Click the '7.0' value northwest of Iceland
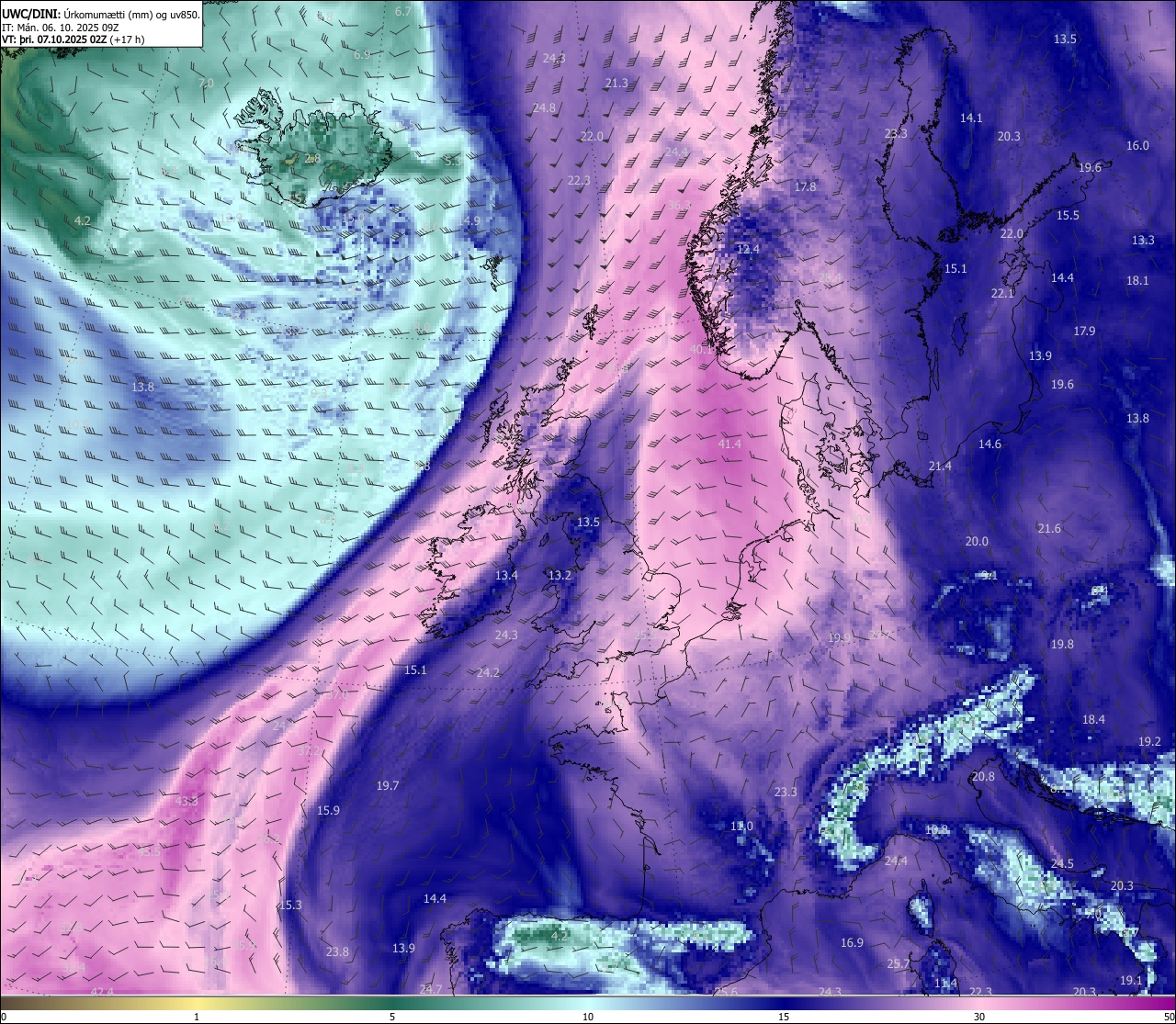 (x=206, y=84)
